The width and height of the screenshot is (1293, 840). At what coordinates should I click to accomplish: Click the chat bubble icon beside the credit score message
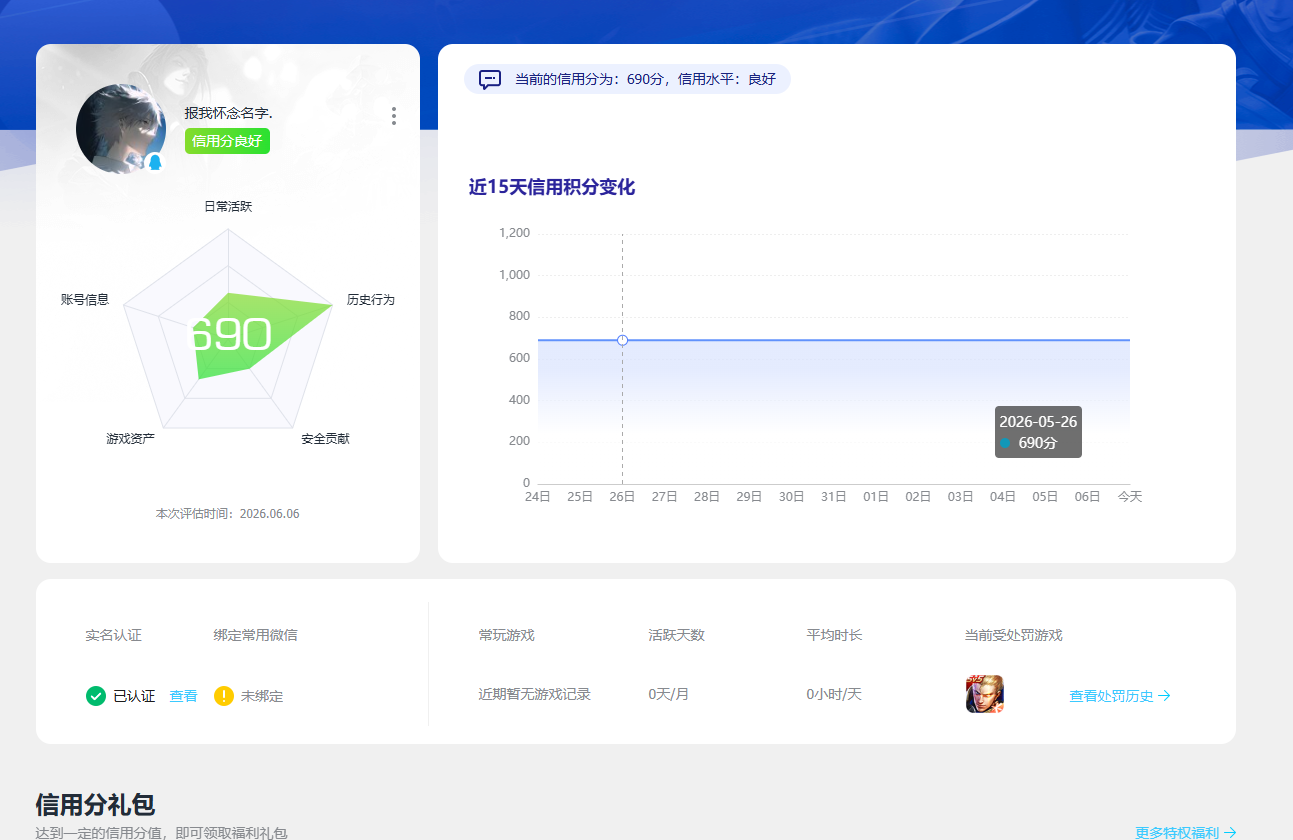(x=490, y=79)
